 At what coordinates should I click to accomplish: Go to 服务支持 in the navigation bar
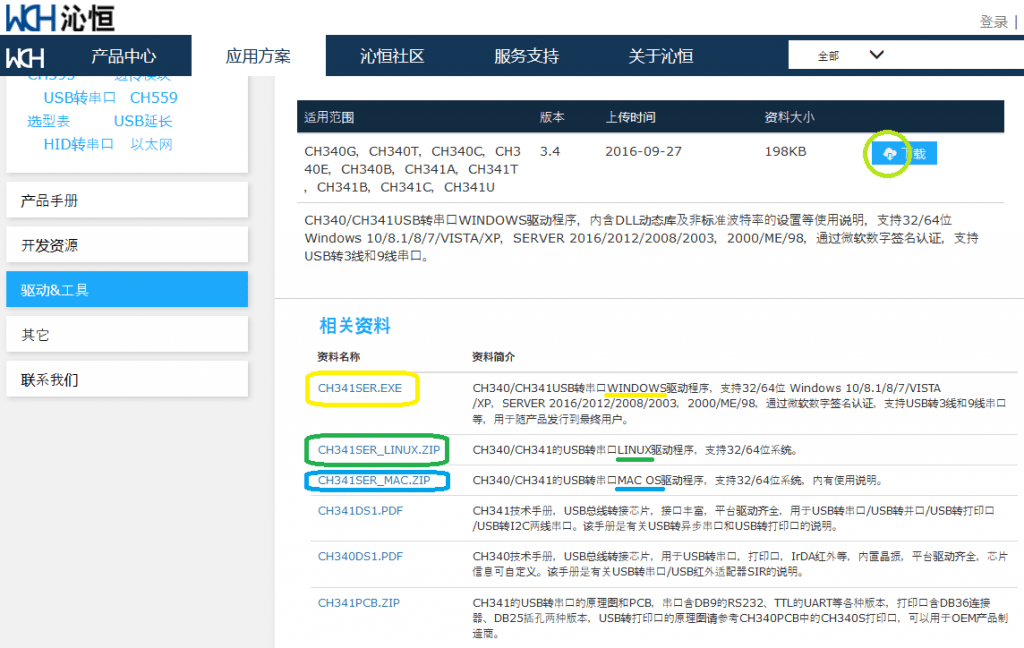tap(526, 56)
